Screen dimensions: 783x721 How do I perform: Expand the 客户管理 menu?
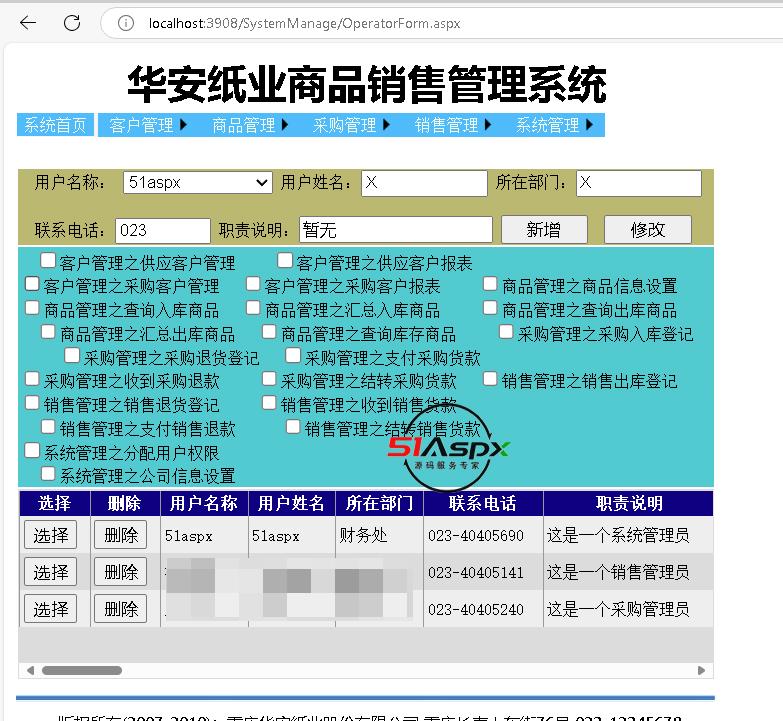pos(148,125)
